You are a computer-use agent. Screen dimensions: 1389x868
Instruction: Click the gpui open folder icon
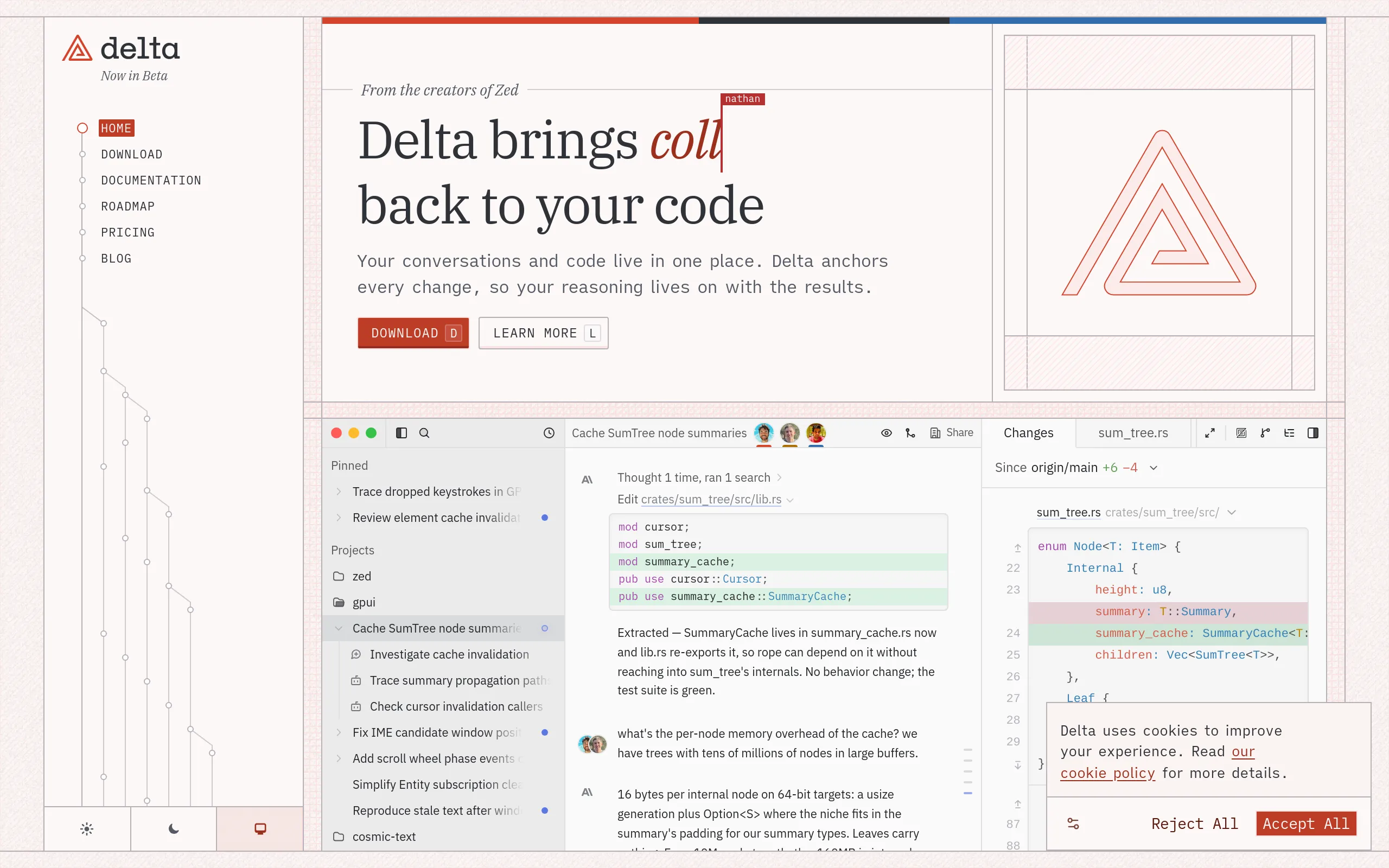pos(339,602)
